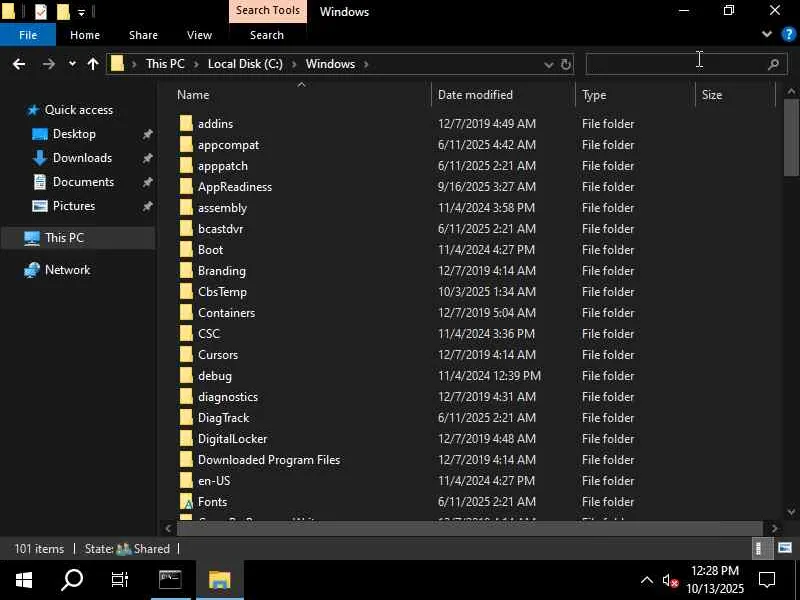The image size is (800, 600).
Task: Open Customize Quick Access Toolbar dropdown
Action: point(81,12)
